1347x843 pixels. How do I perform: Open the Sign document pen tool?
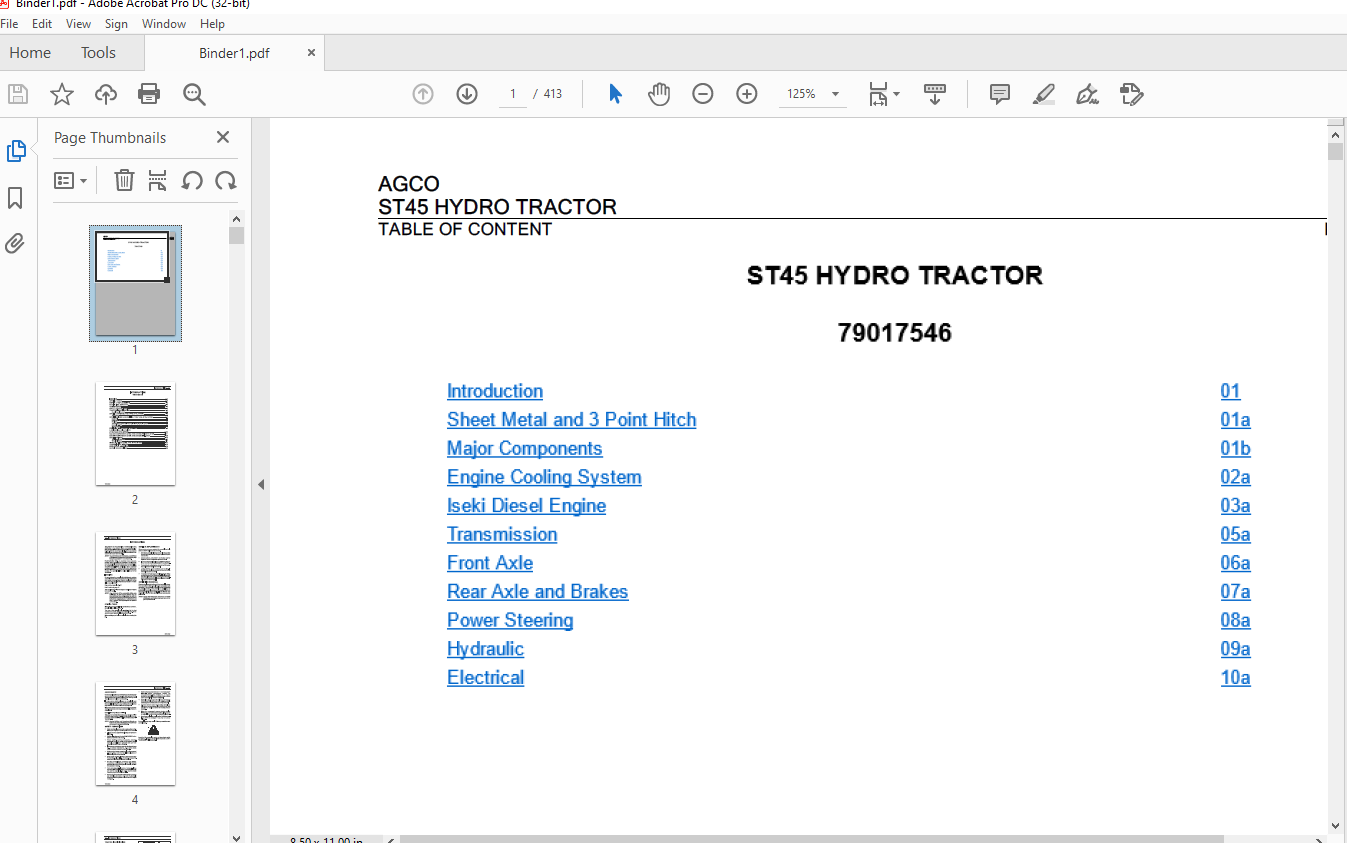[1087, 94]
